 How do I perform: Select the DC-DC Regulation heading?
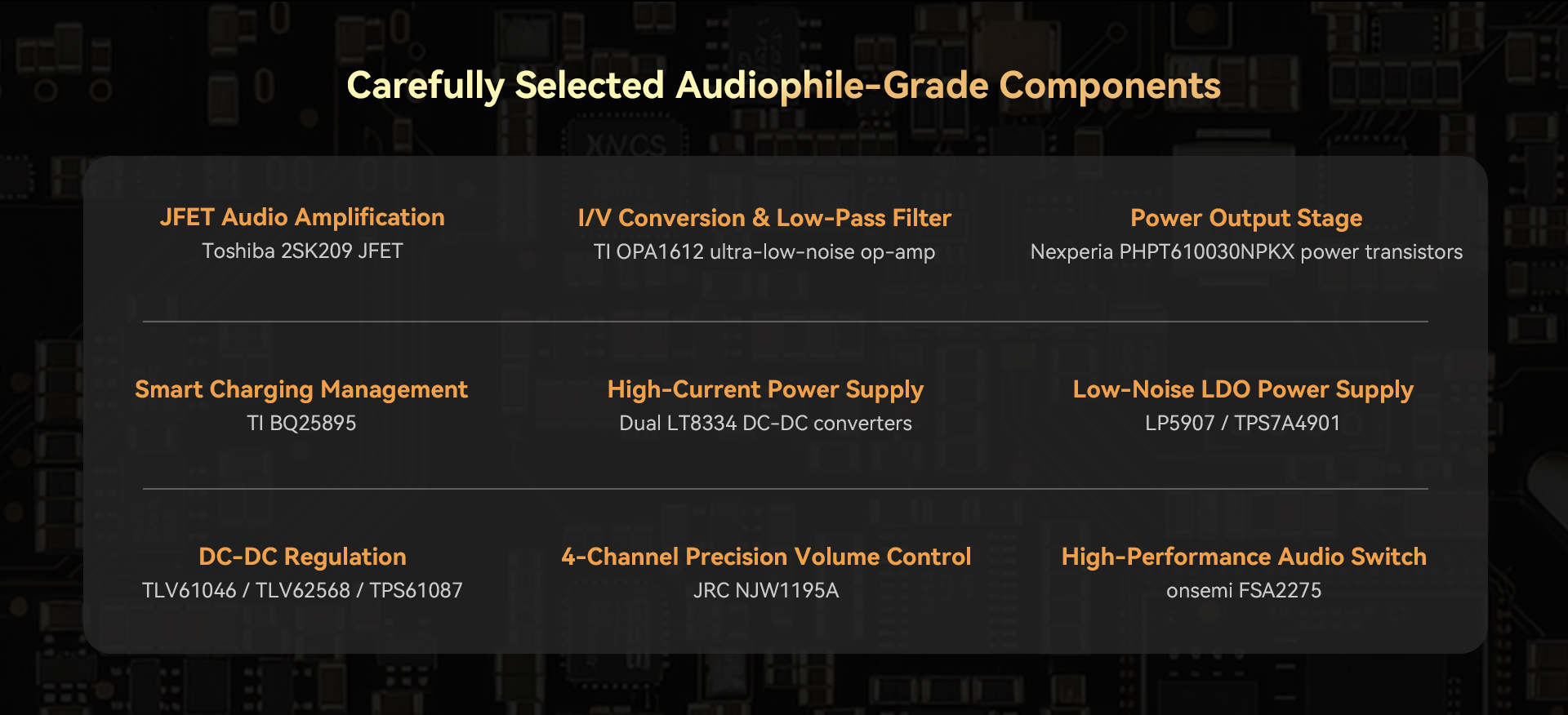[x=302, y=557]
